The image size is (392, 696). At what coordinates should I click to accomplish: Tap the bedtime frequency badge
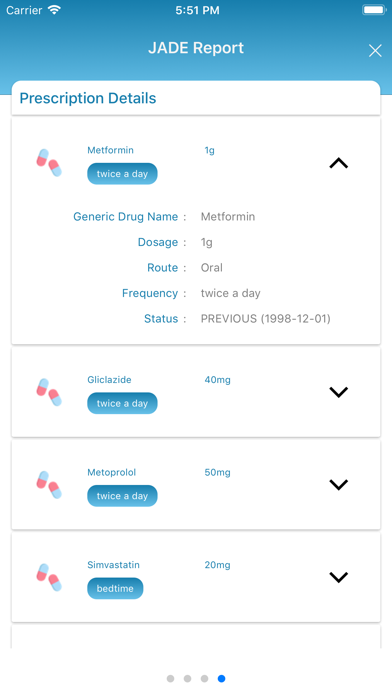[115, 588]
